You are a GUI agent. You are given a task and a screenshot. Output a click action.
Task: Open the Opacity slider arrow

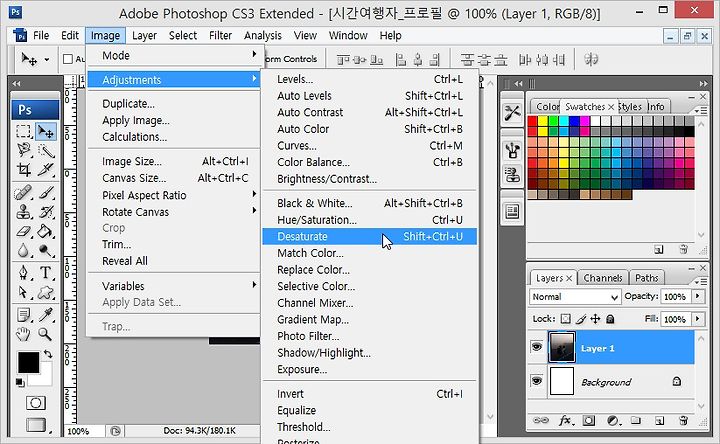(698, 296)
